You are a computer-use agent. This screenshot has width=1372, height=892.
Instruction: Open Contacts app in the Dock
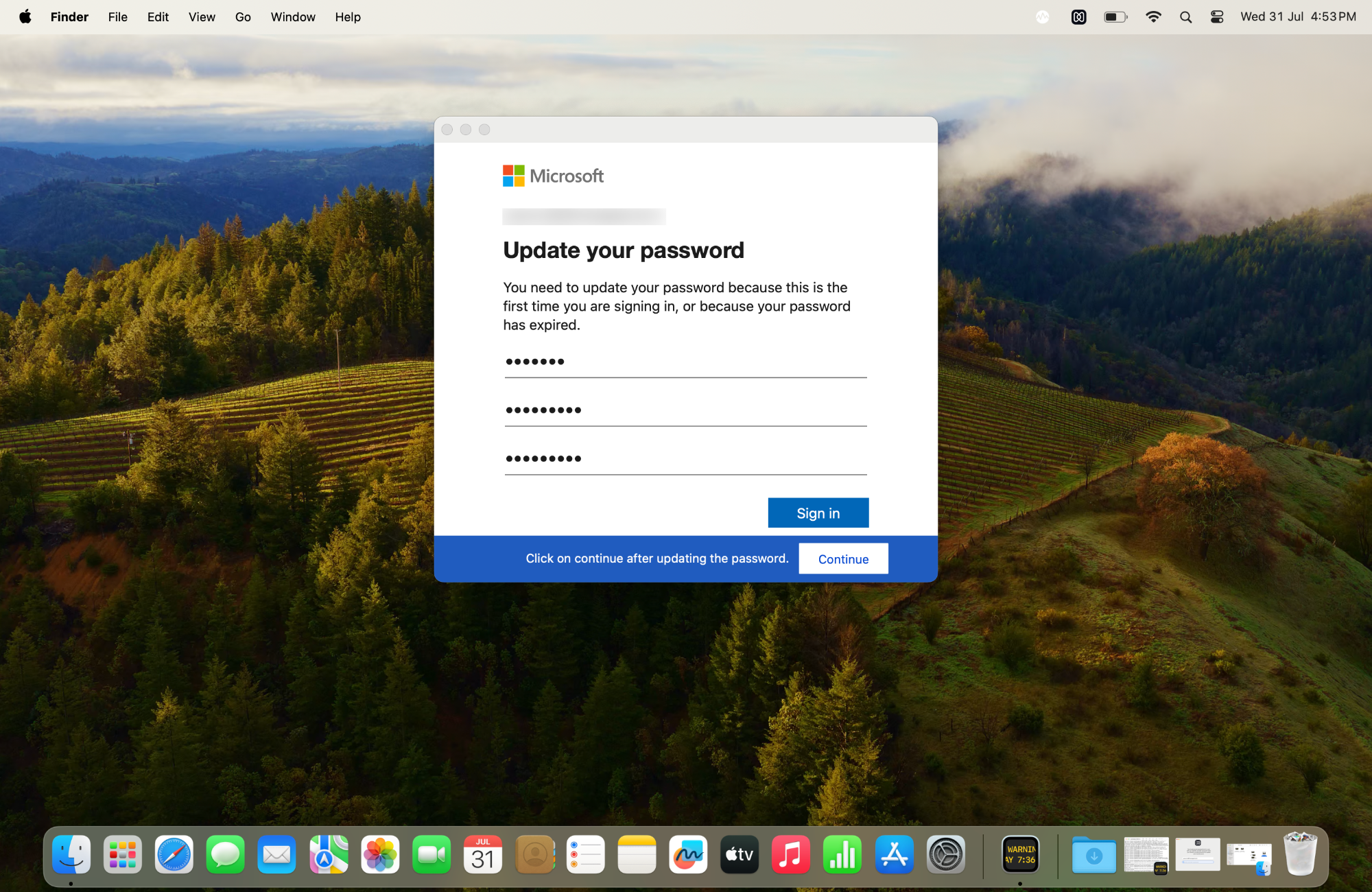click(534, 854)
